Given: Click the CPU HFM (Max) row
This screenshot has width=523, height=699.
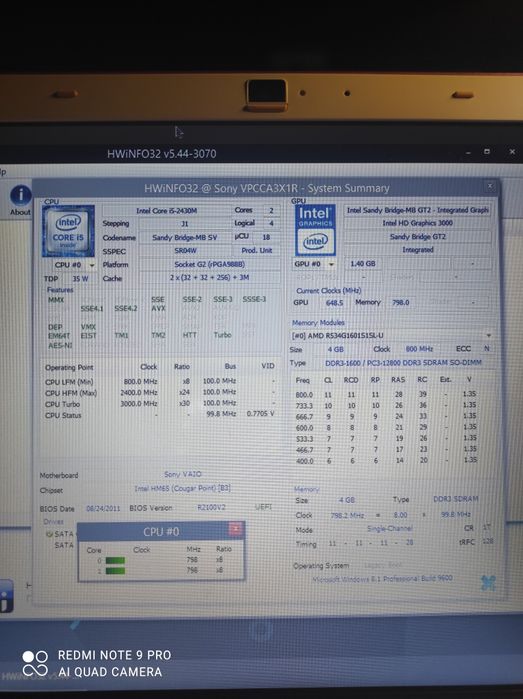Looking at the screenshot, I should click(x=161, y=392).
